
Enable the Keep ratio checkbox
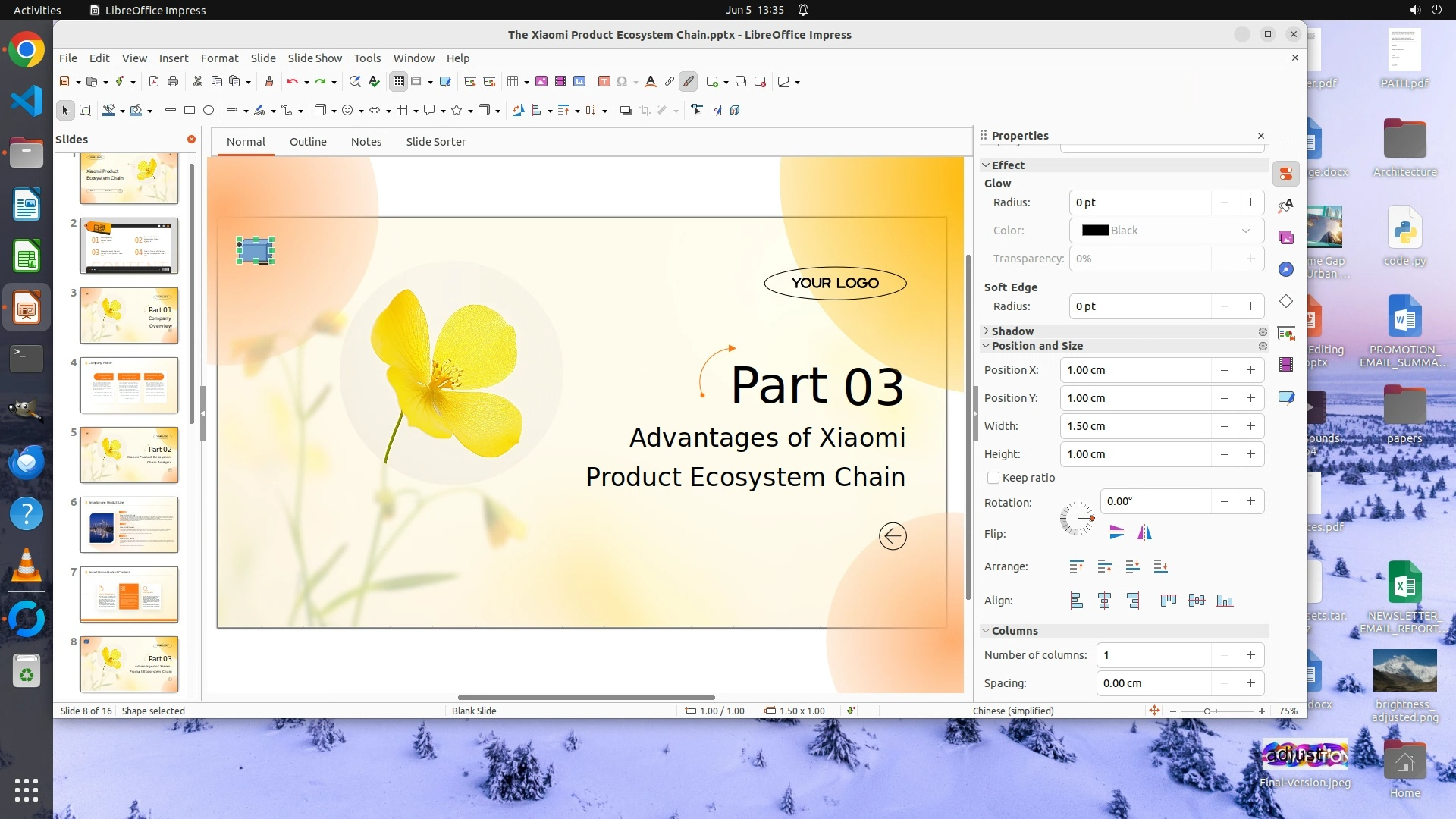point(993,478)
